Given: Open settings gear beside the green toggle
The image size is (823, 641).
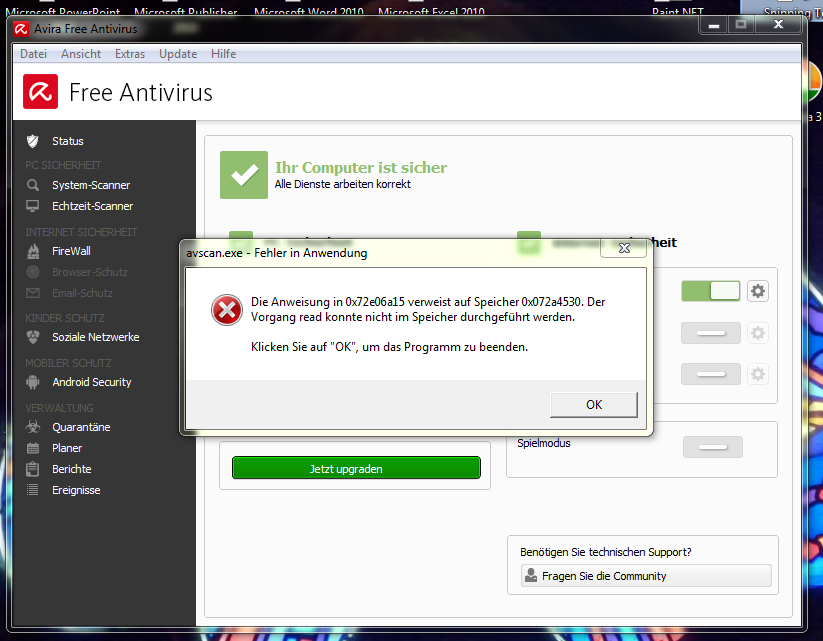Looking at the screenshot, I should (757, 291).
